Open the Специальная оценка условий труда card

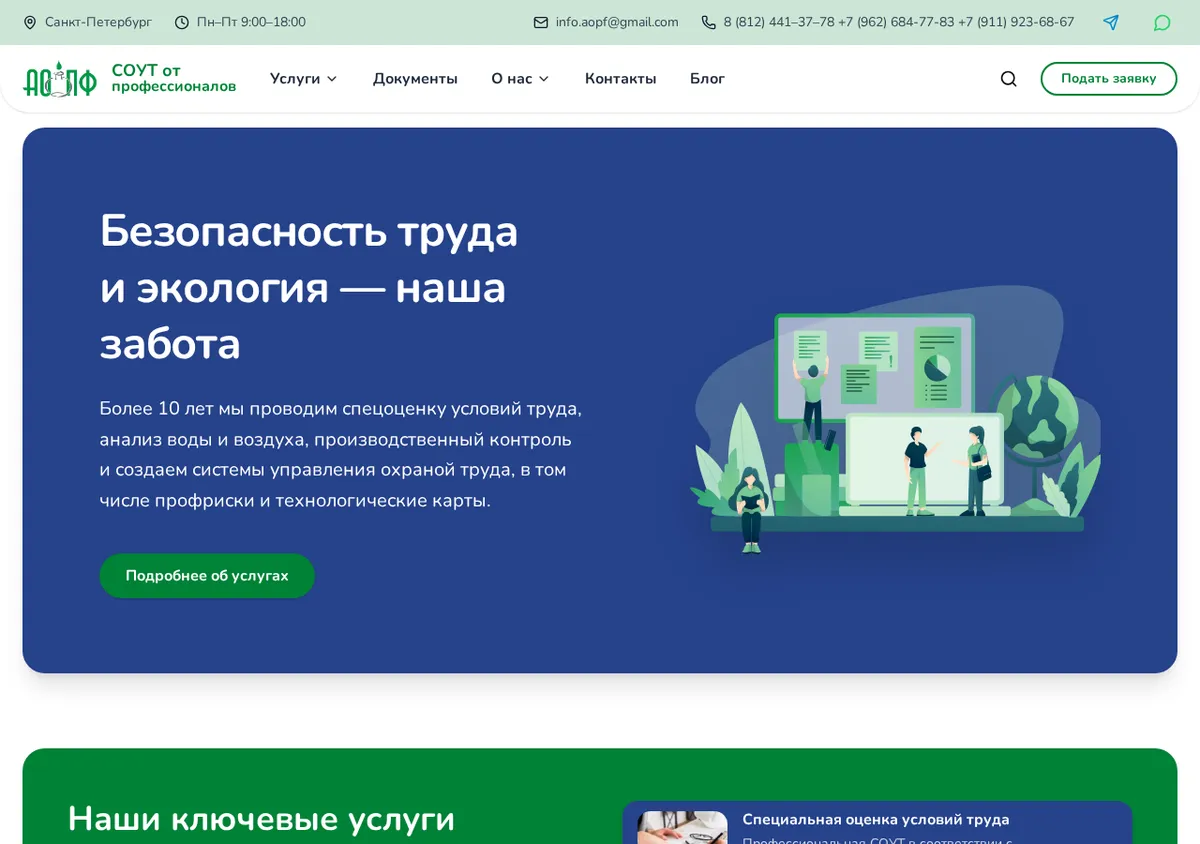tap(877, 823)
